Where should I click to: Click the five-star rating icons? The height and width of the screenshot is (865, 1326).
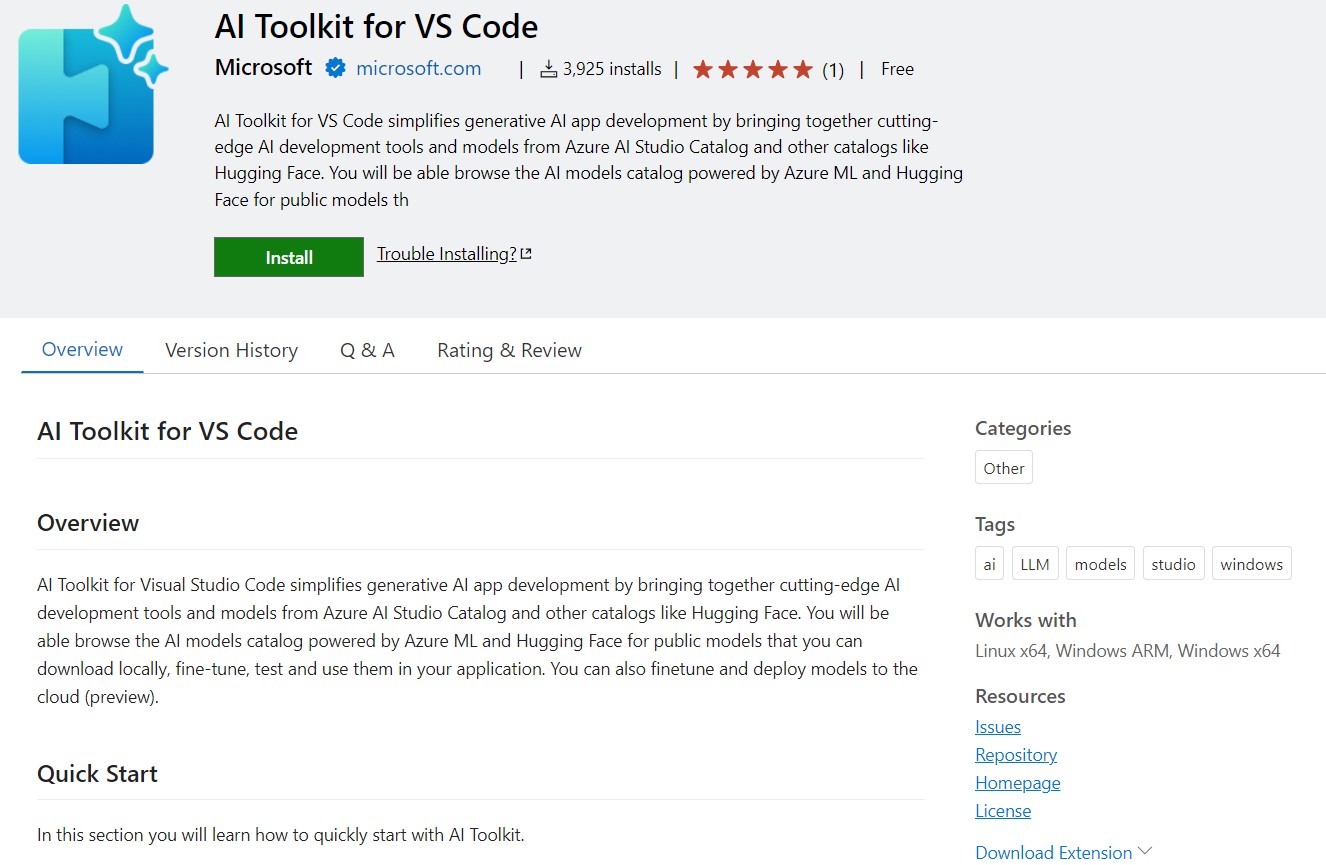pos(753,69)
